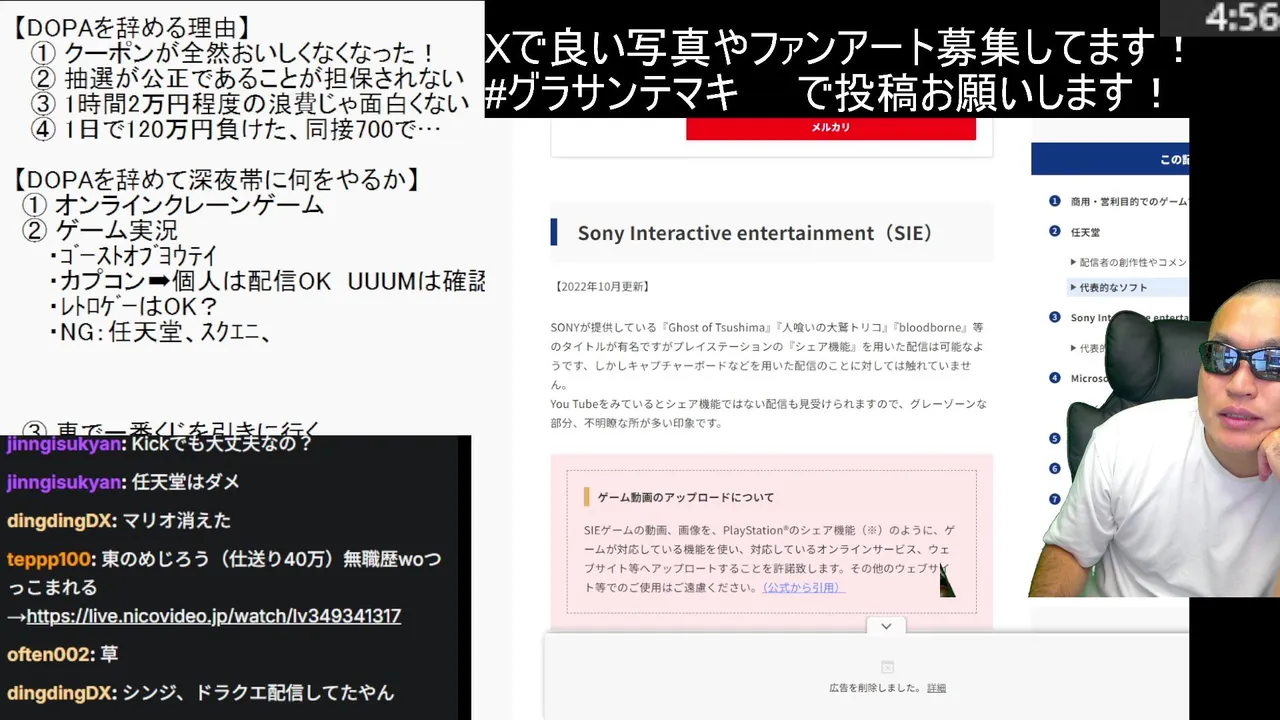The height and width of the screenshot is (720, 1280).
Task: Click the NG：任天堂、スクエニ line
Action: click(160, 332)
